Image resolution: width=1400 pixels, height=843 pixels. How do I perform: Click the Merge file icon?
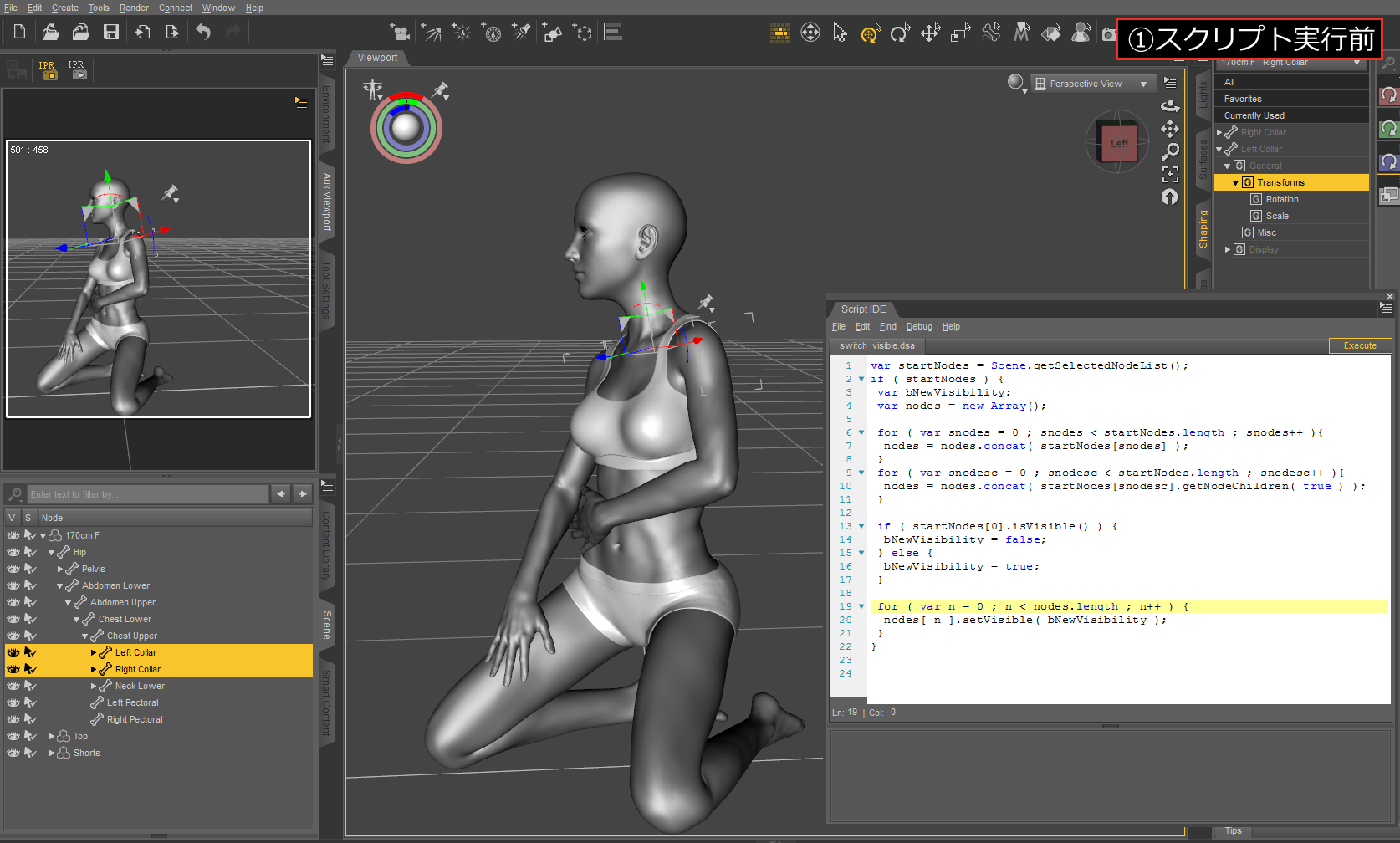point(80,33)
